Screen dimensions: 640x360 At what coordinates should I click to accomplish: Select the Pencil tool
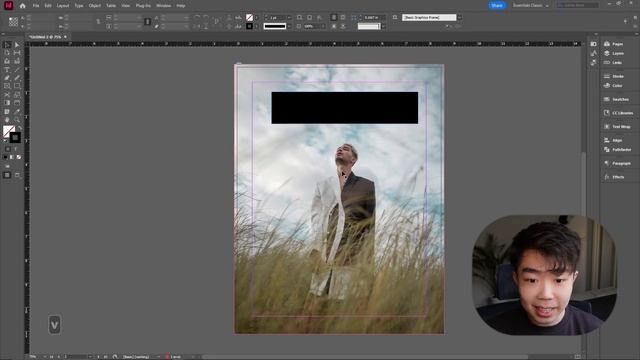(x=17, y=78)
